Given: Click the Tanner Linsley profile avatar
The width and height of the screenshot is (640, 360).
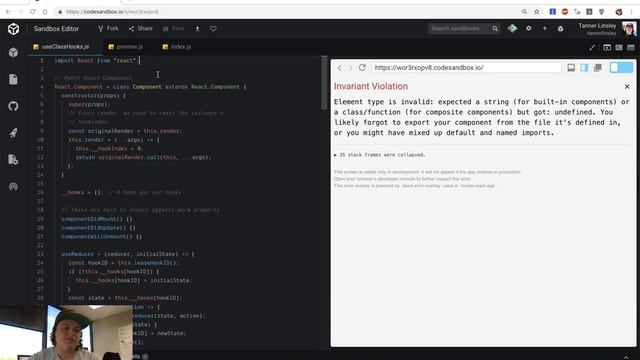Looking at the screenshot, I should [629, 29].
